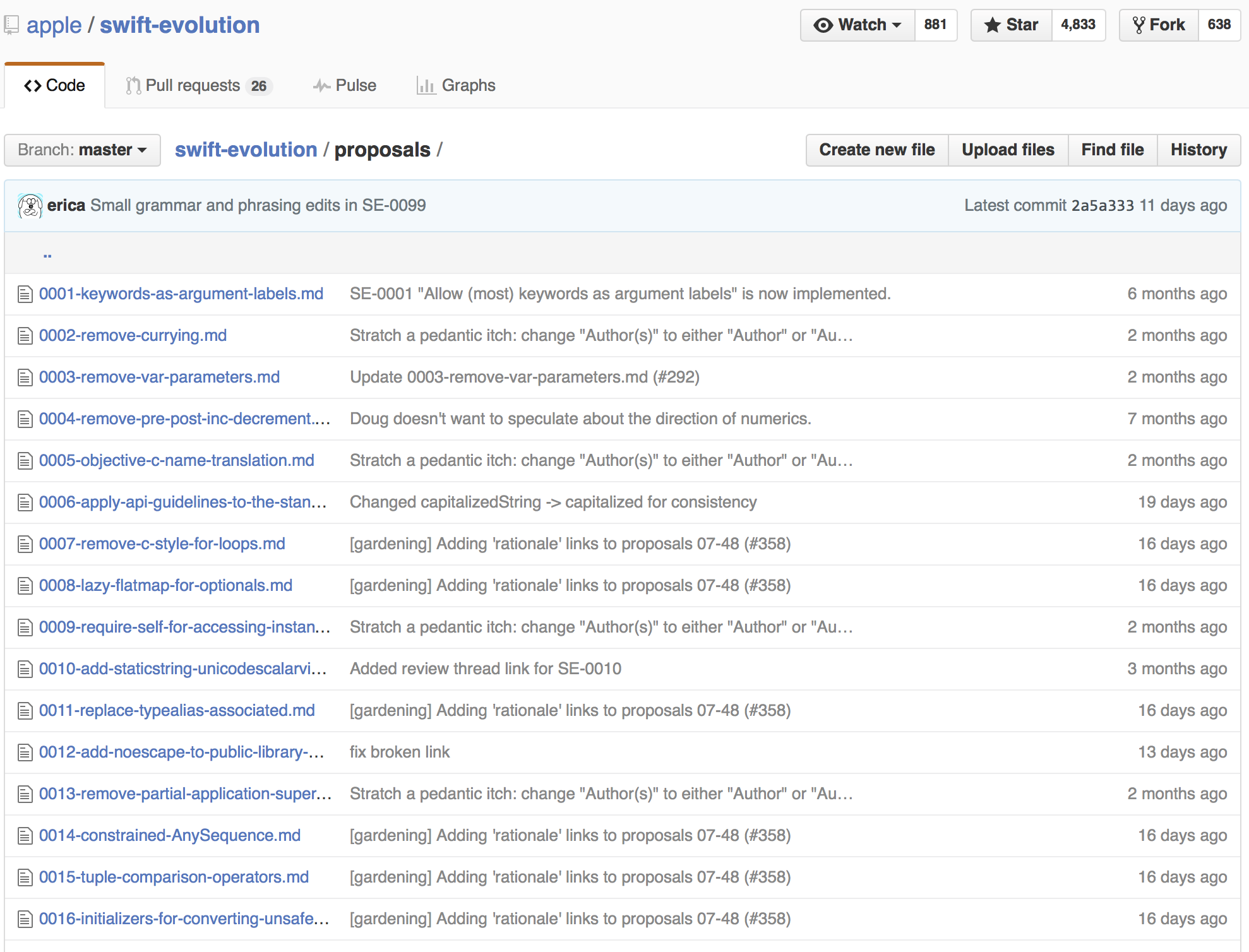
Task: Open commit 'fix broken link'
Action: point(400,753)
